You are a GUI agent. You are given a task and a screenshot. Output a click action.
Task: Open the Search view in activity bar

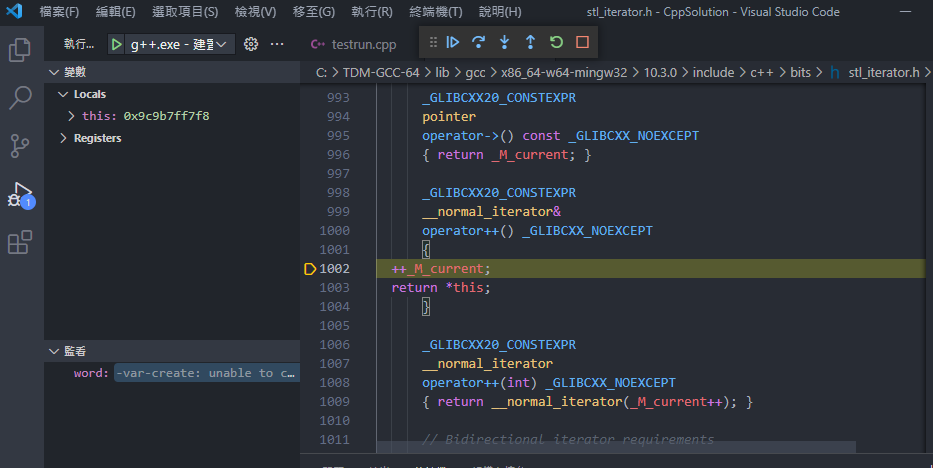coord(20,97)
